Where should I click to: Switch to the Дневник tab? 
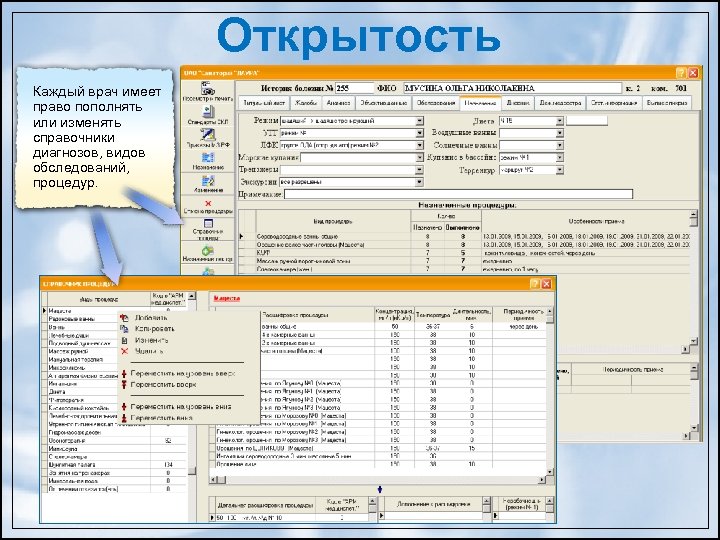tap(518, 103)
